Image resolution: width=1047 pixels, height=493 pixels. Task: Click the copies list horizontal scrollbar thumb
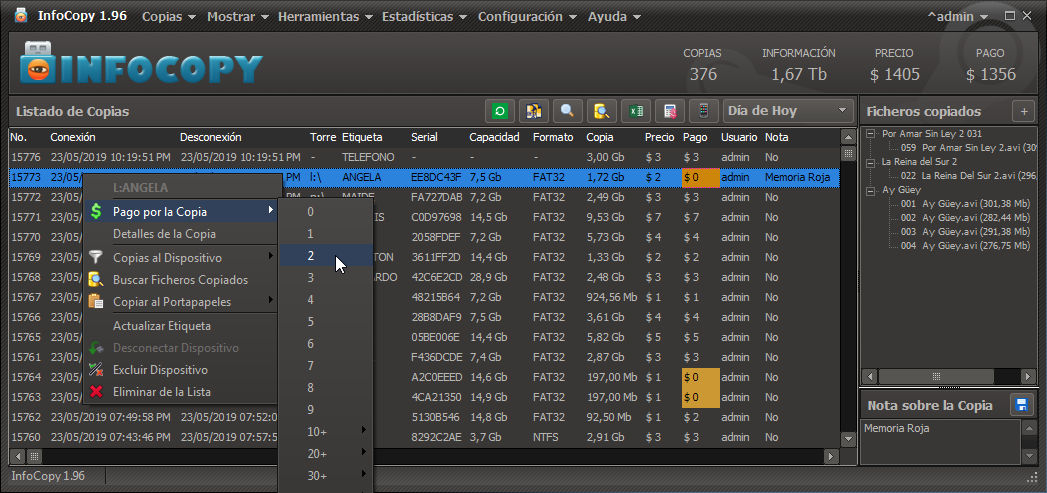click(33, 456)
